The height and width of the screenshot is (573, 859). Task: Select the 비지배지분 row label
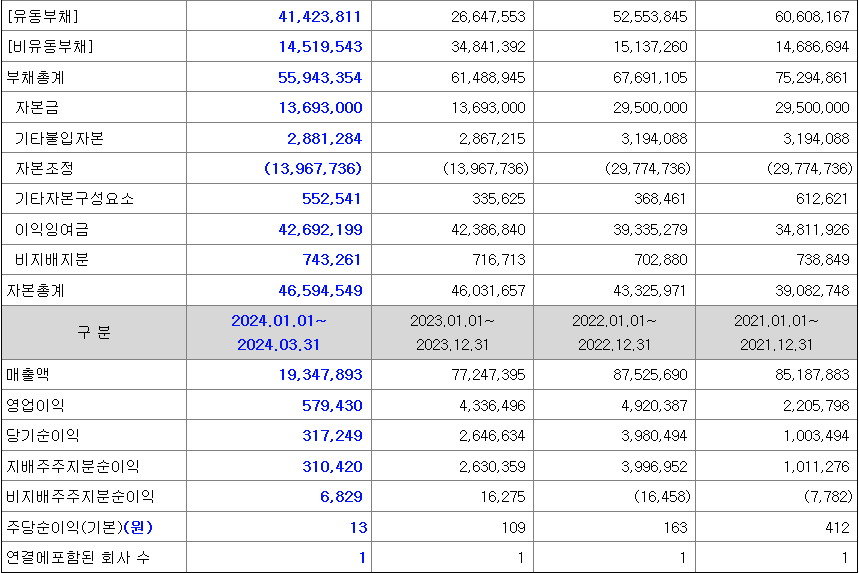click(x=52, y=259)
